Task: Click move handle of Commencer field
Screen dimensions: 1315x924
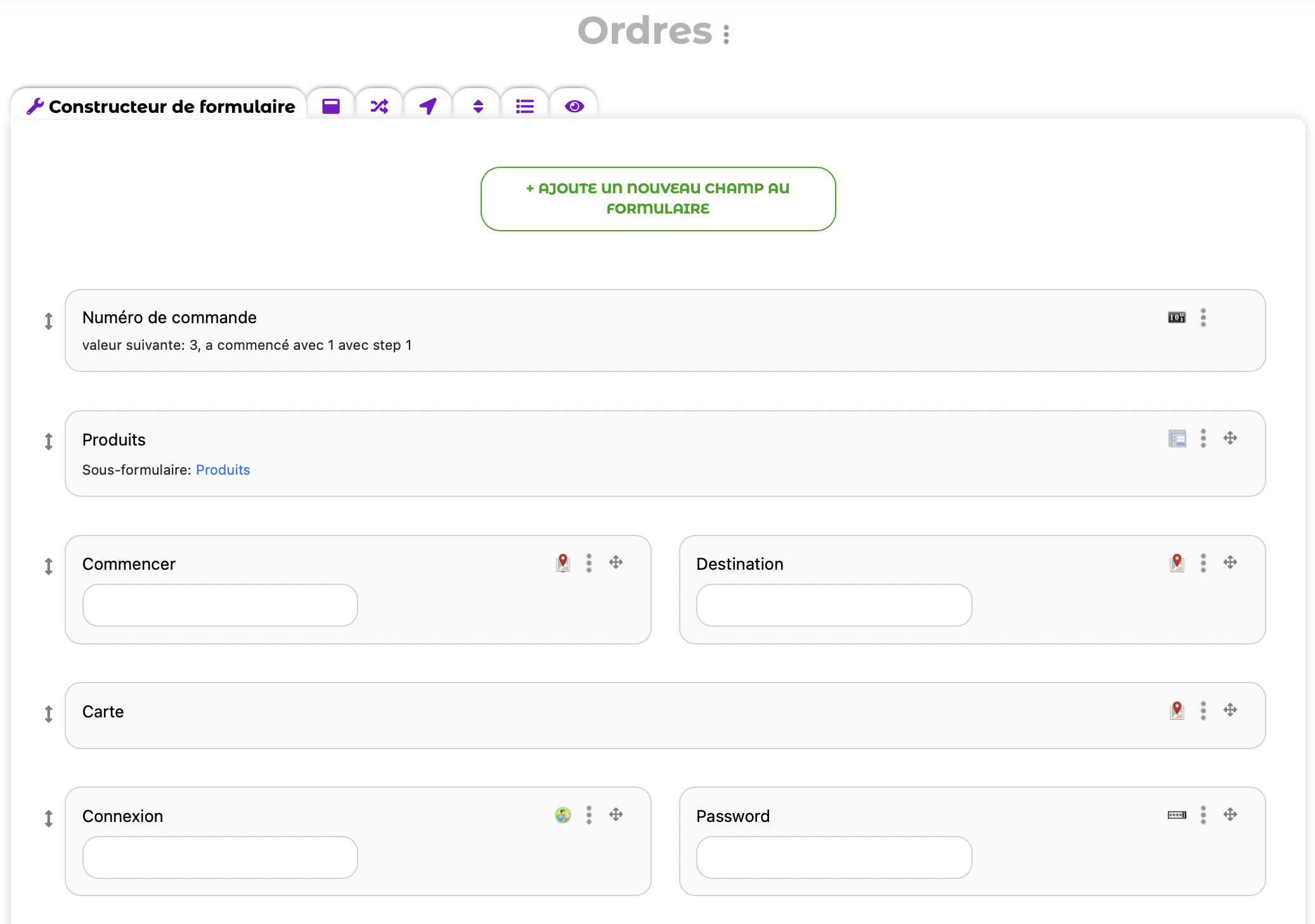Action: (616, 562)
